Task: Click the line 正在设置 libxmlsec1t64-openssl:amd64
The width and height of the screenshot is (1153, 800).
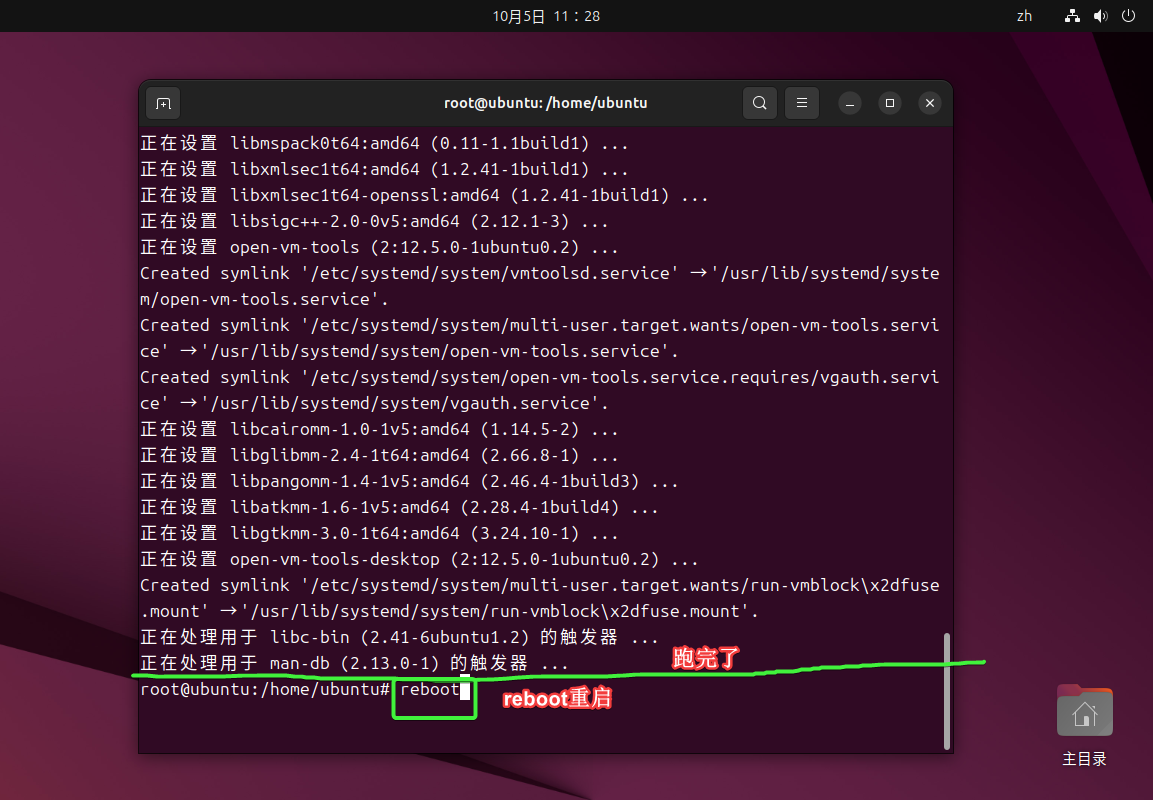Action: [424, 196]
